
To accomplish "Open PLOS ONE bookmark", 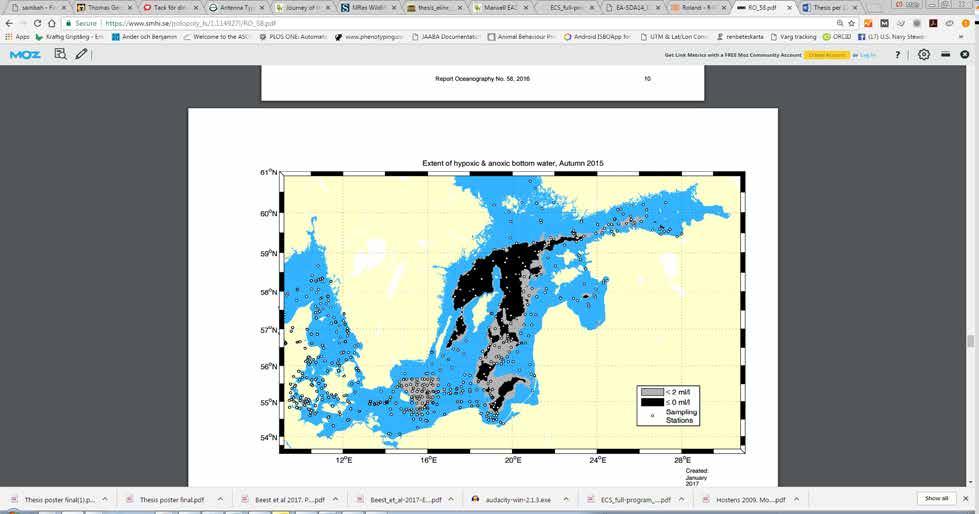I will click(292, 37).
